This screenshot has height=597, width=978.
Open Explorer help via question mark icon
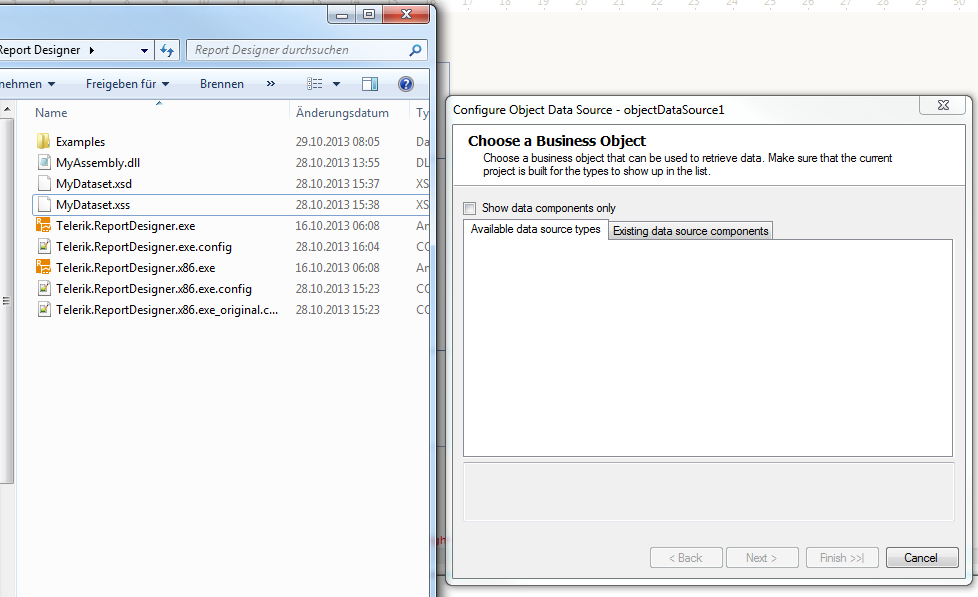coord(406,84)
